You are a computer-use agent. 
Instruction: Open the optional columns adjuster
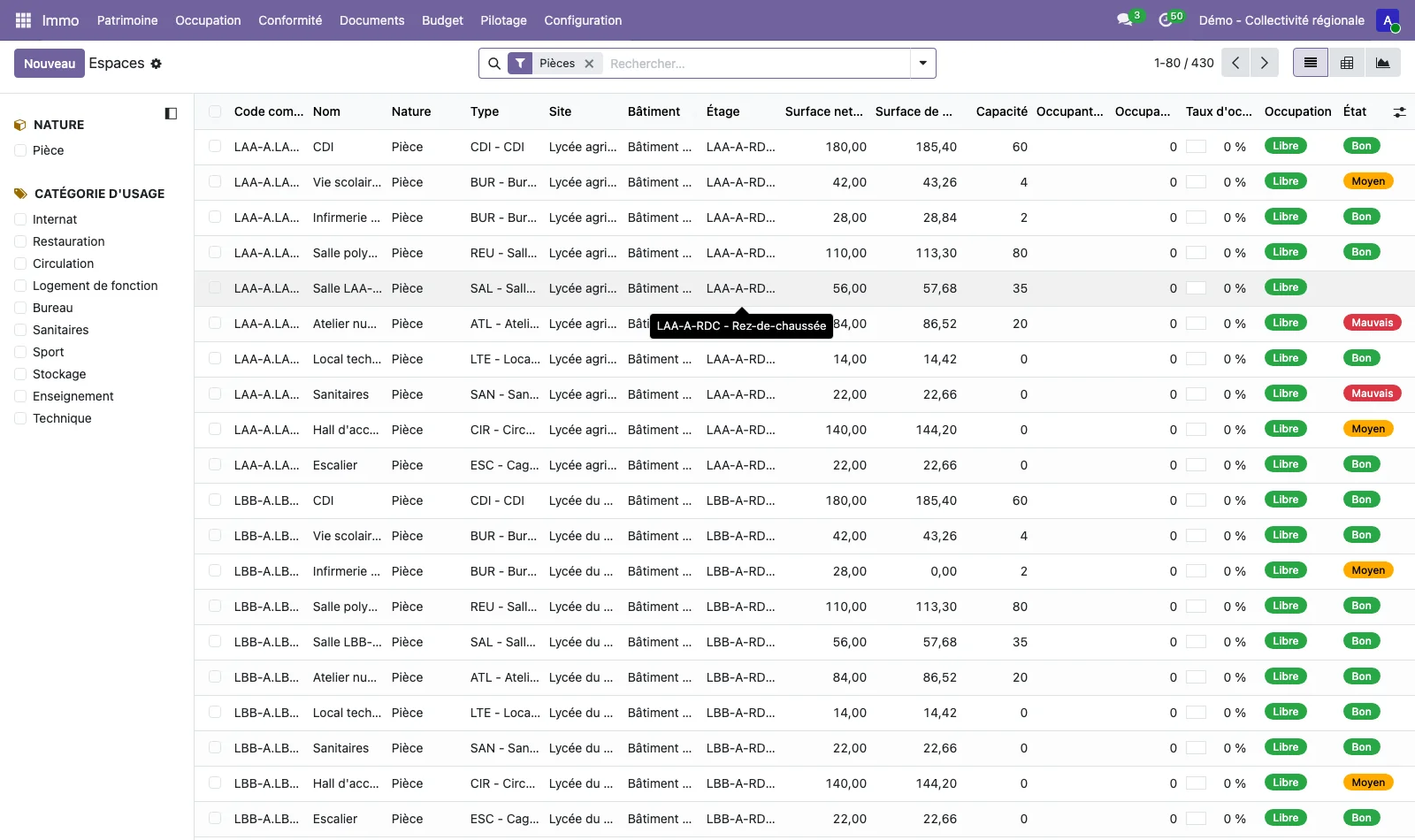pos(1399,112)
